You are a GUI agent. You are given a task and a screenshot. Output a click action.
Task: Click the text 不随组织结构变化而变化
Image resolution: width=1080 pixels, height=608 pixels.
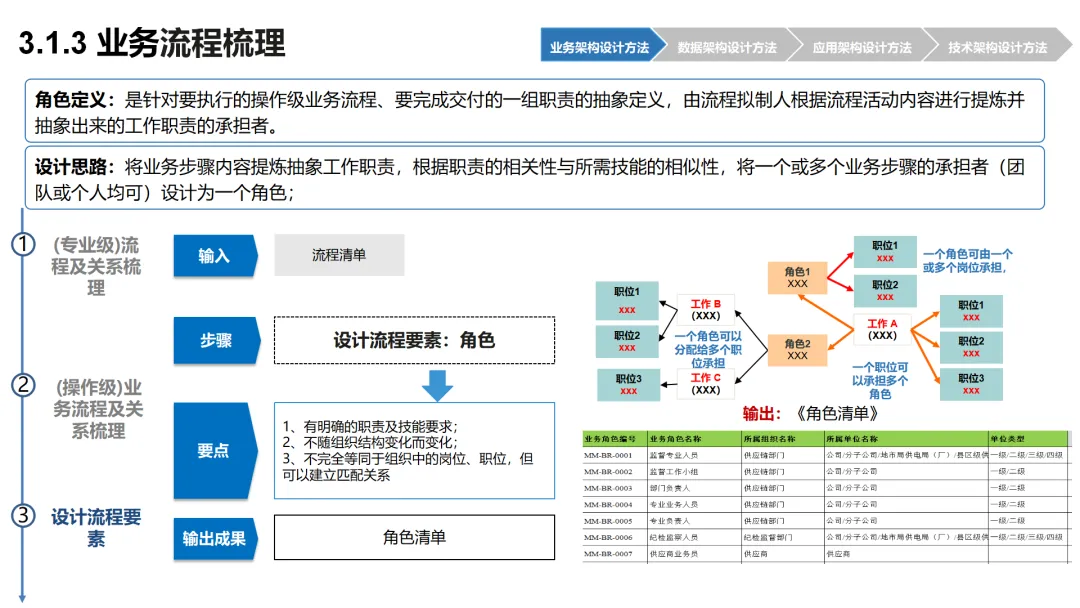tap(378, 443)
